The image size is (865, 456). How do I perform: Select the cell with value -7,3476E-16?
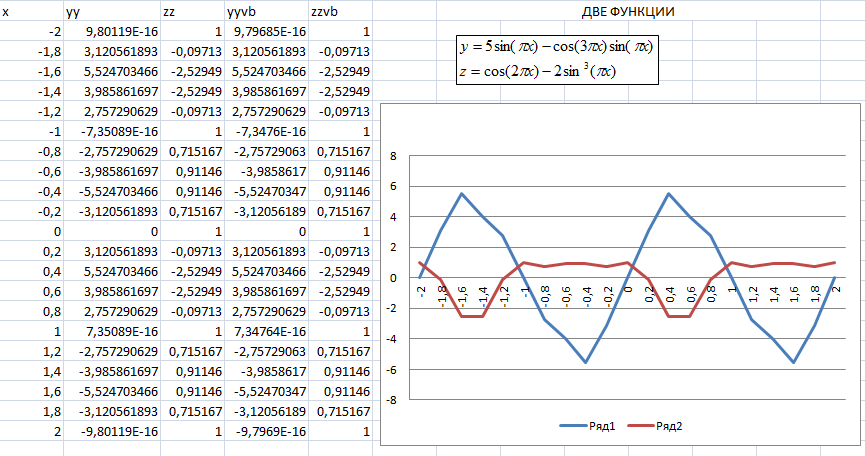[266, 131]
